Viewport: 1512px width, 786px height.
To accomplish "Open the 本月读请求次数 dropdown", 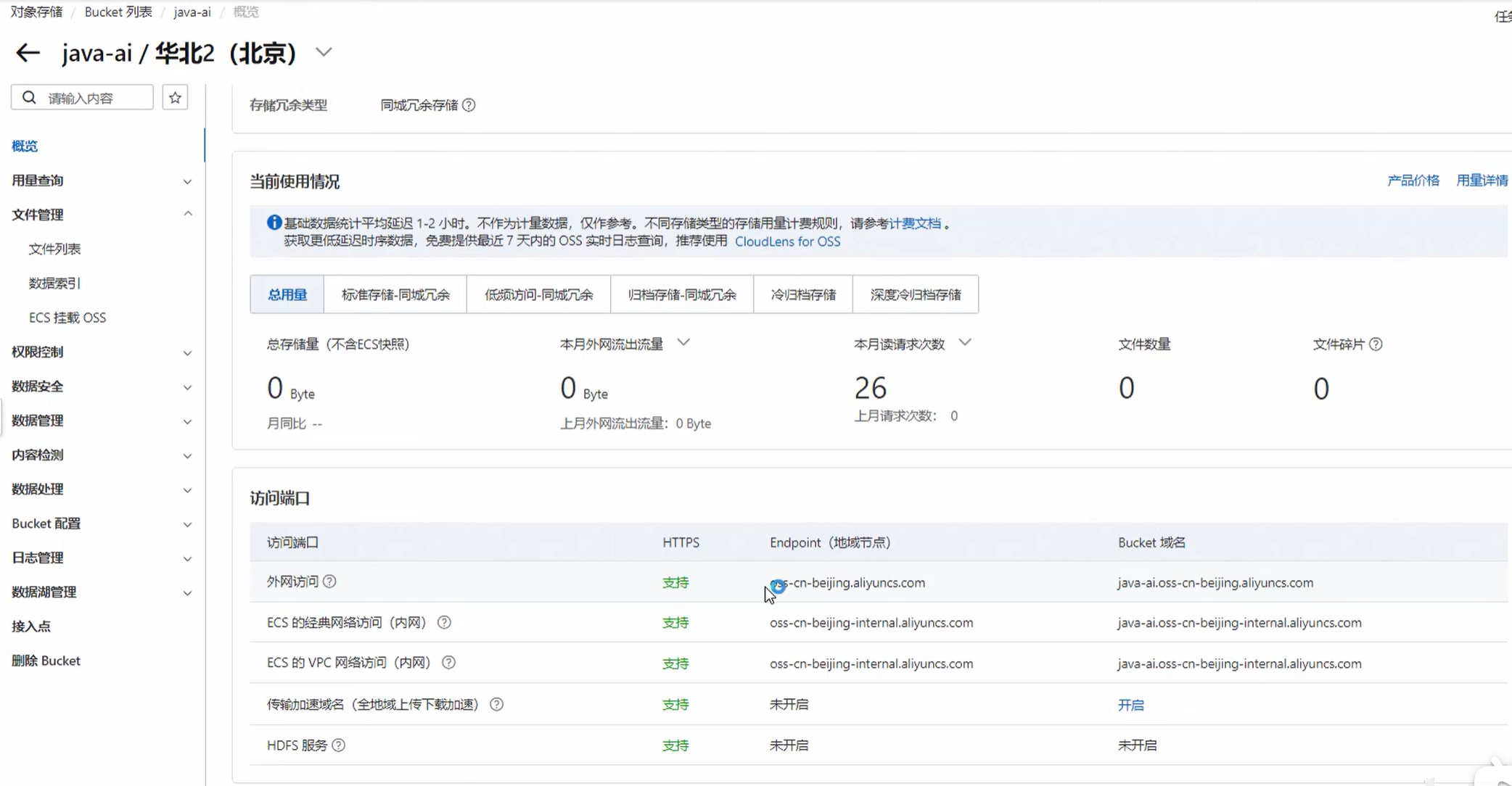I will [964, 342].
